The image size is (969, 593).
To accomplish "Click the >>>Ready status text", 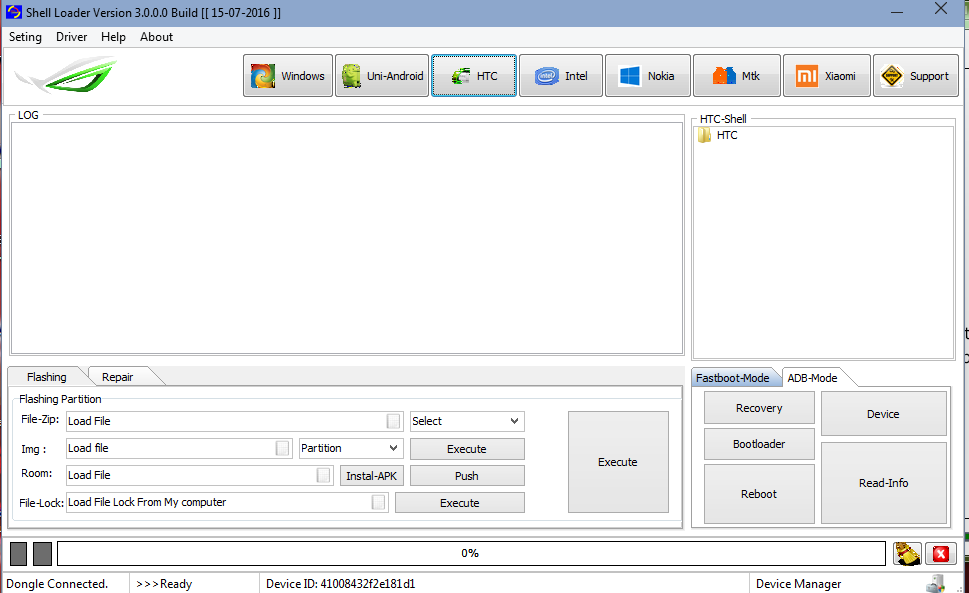I will coord(164,584).
